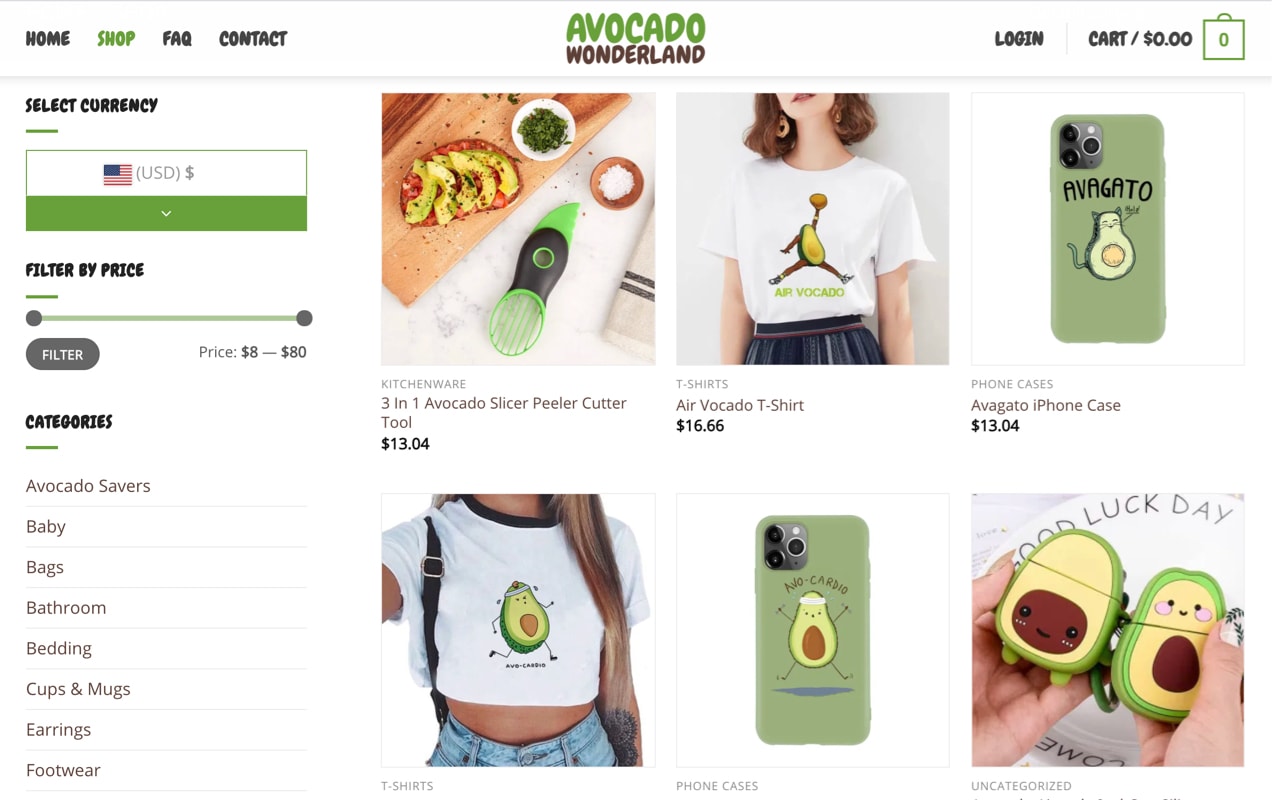This screenshot has width=1272, height=800.
Task: Open the avocado slicer tool product image
Action: [518, 229]
